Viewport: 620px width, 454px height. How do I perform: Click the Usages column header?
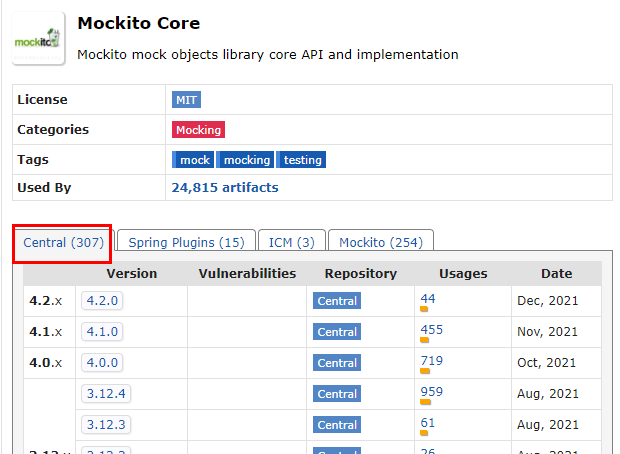click(463, 274)
